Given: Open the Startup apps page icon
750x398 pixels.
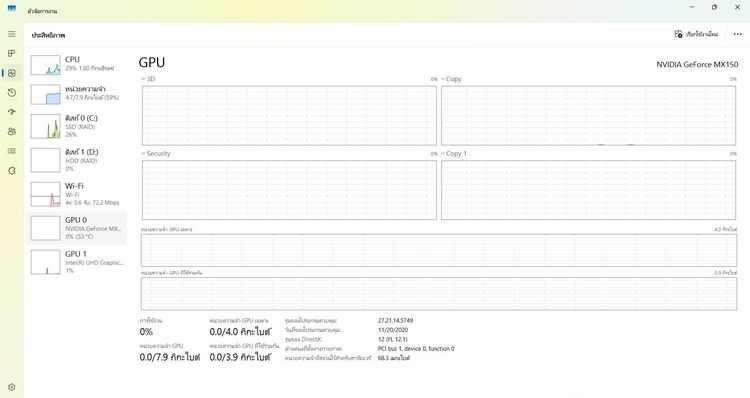Looking at the screenshot, I should [11, 112].
